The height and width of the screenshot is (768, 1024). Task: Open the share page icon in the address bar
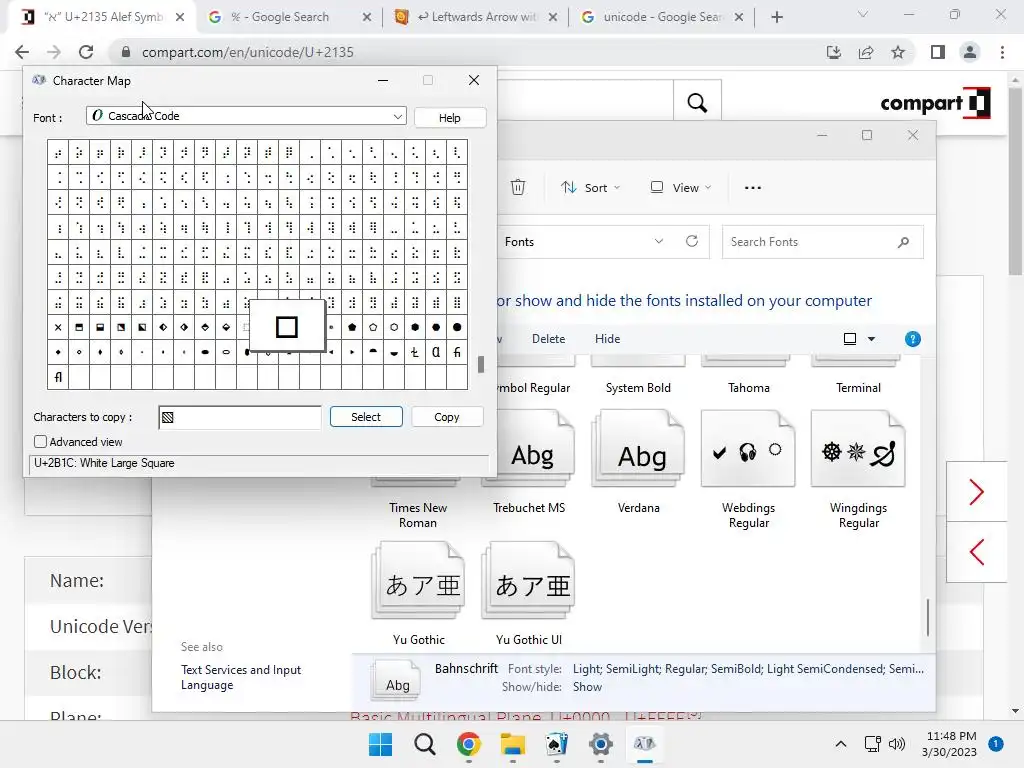click(866, 52)
